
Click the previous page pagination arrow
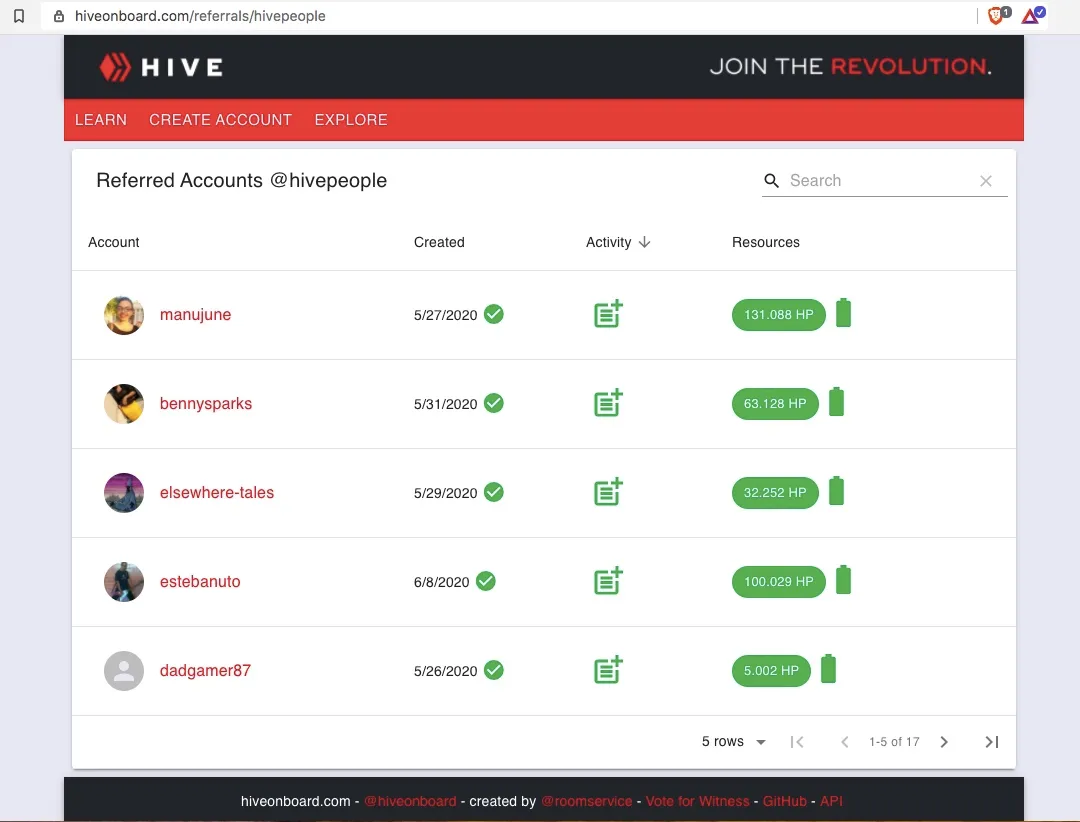click(x=844, y=742)
